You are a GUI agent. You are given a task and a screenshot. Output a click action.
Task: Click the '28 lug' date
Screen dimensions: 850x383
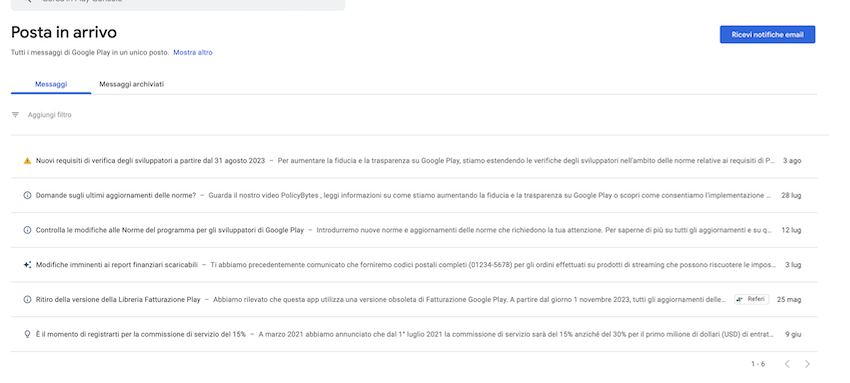click(791, 196)
